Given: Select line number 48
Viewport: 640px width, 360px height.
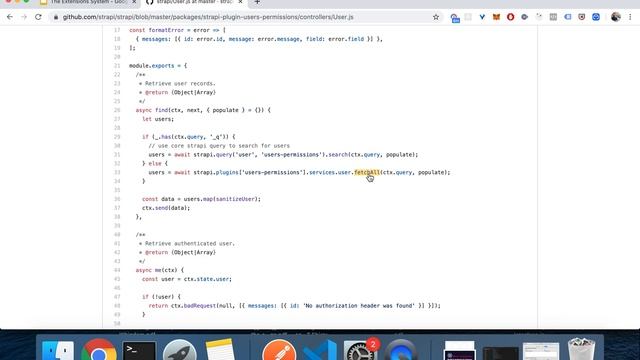Looking at the screenshot, I should click(117, 306).
